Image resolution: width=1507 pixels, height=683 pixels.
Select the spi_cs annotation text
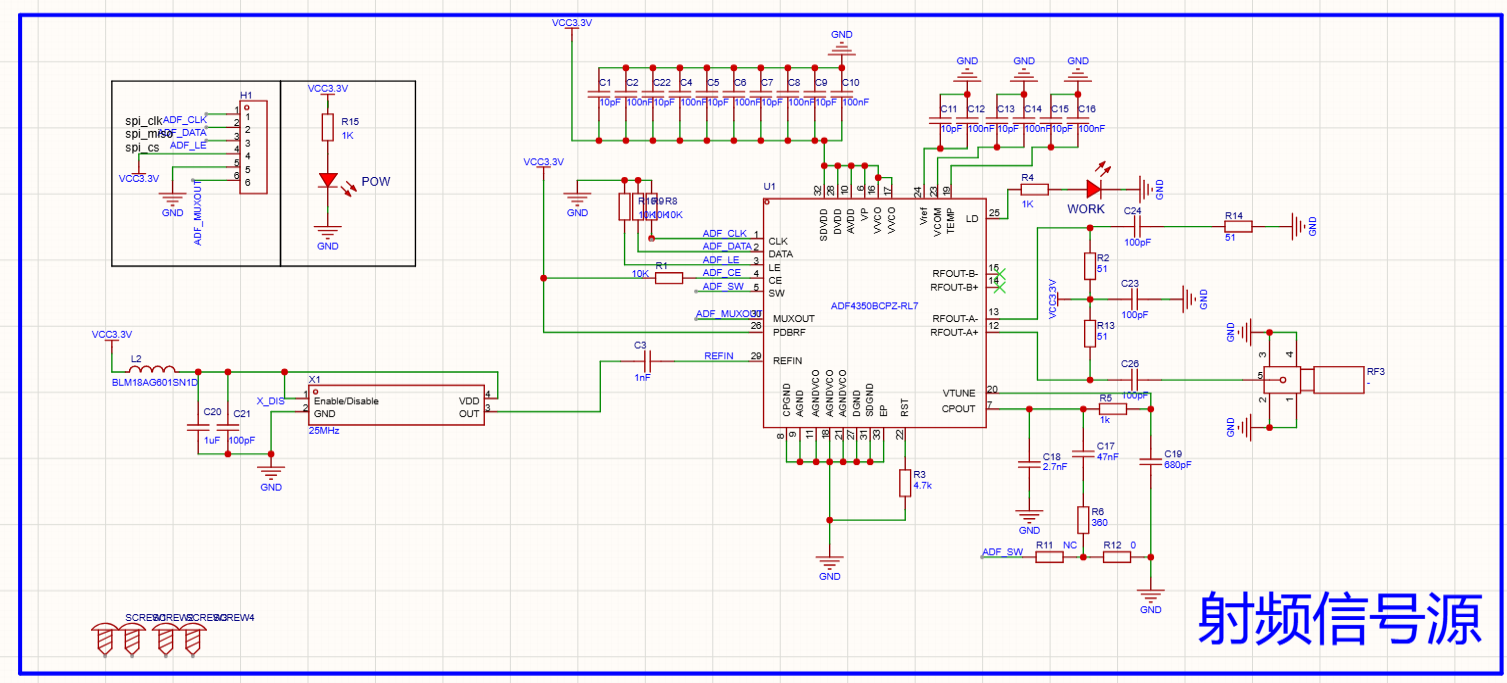coord(143,147)
